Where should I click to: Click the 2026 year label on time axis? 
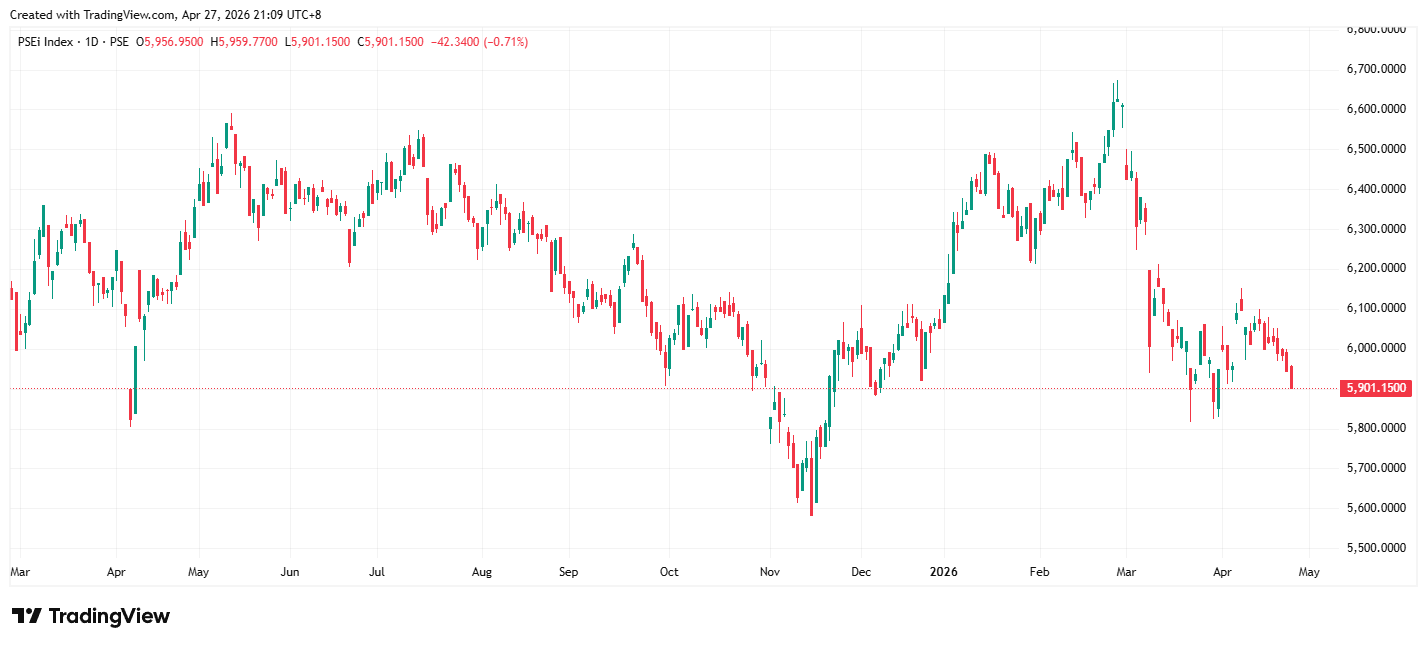tap(943, 573)
